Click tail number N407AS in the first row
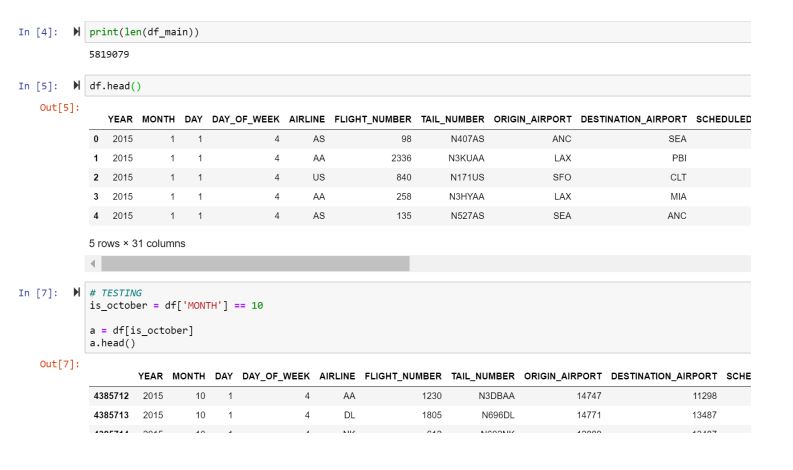 point(466,139)
